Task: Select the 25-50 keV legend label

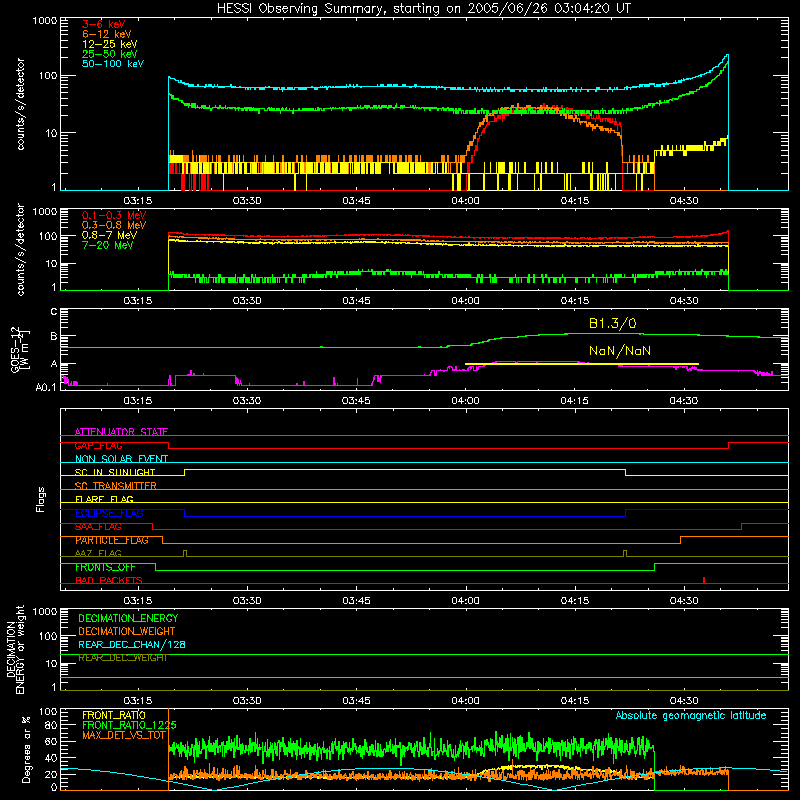Action: (110, 54)
